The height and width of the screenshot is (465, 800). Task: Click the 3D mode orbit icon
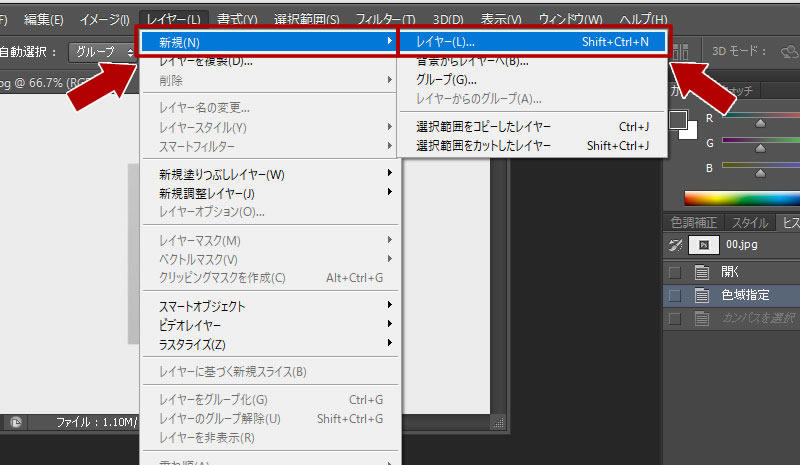point(789,52)
